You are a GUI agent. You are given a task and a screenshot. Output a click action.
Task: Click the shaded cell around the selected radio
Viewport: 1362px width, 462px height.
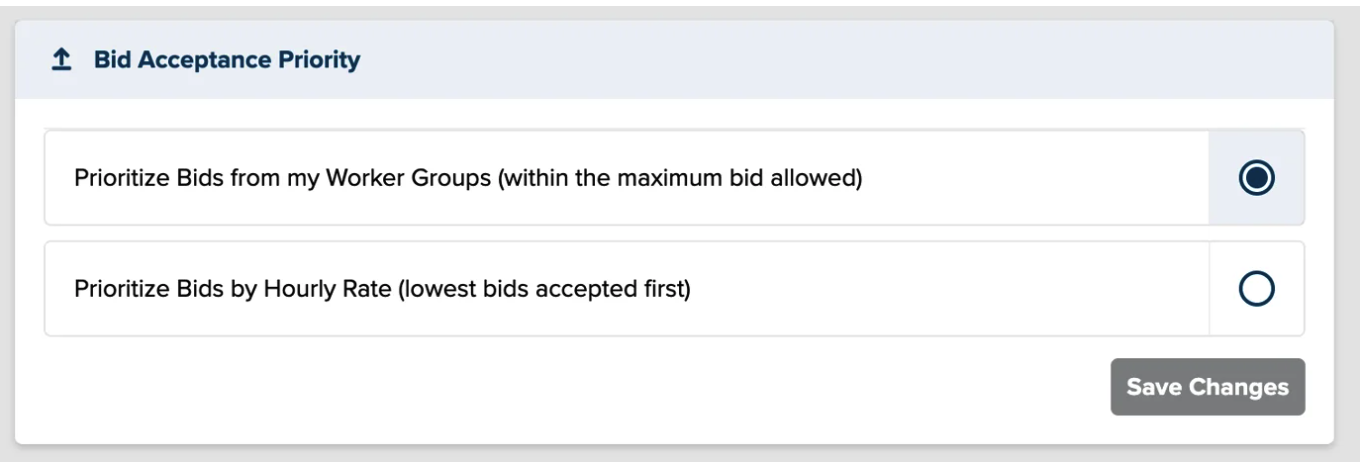click(1256, 178)
